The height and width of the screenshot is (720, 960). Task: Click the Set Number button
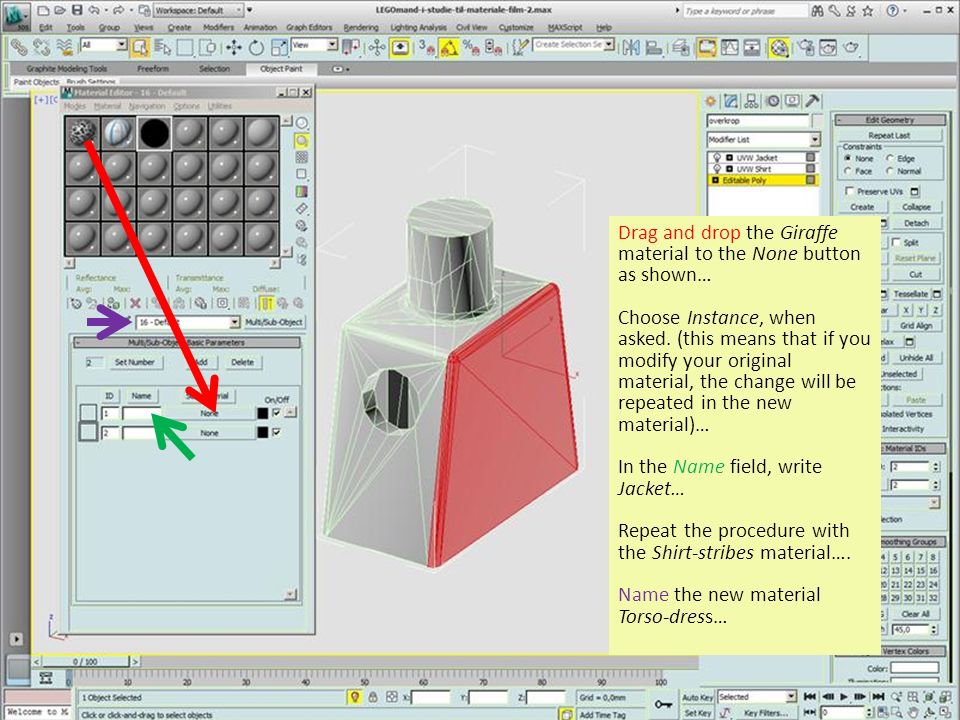pyautogui.click(x=135, y=362)
